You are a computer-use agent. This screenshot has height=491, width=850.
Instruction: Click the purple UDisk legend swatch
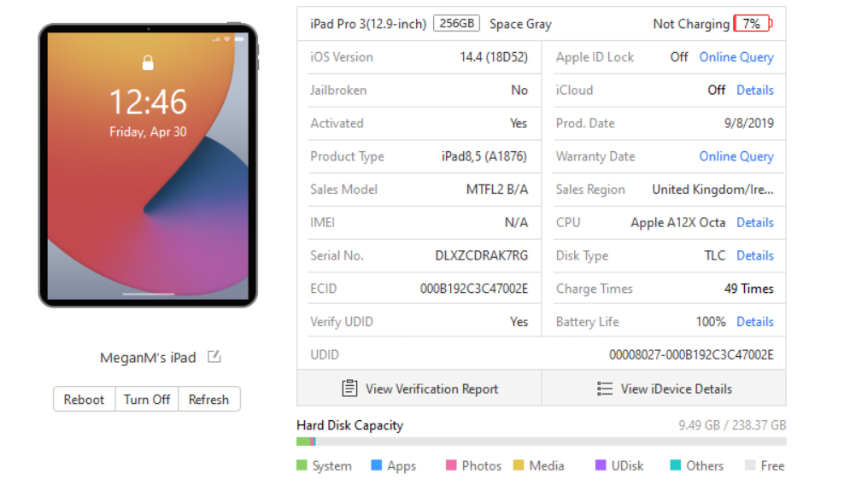(600, 465)
